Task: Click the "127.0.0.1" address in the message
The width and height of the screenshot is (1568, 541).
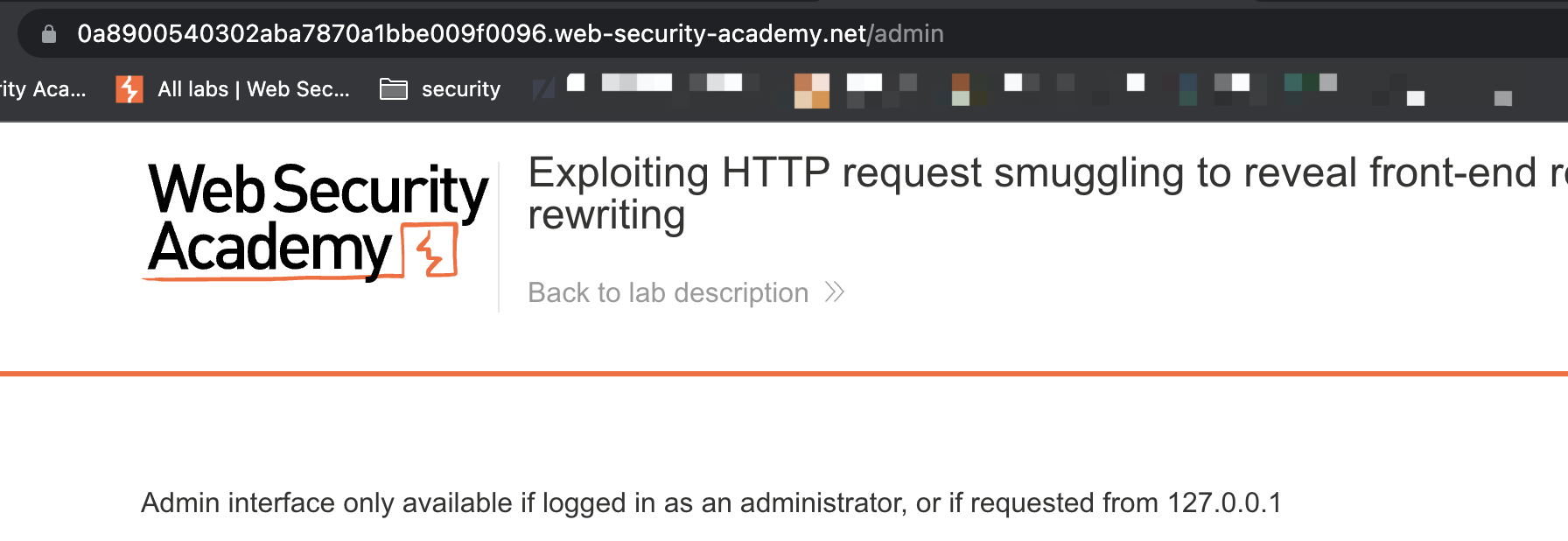Action: (x=1224, y=503)
